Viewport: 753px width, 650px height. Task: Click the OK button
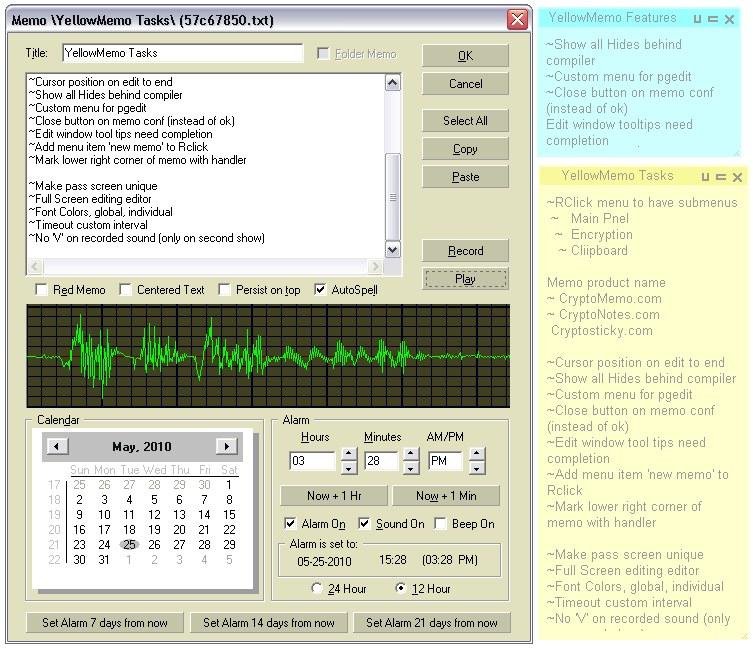pos(465,56)
